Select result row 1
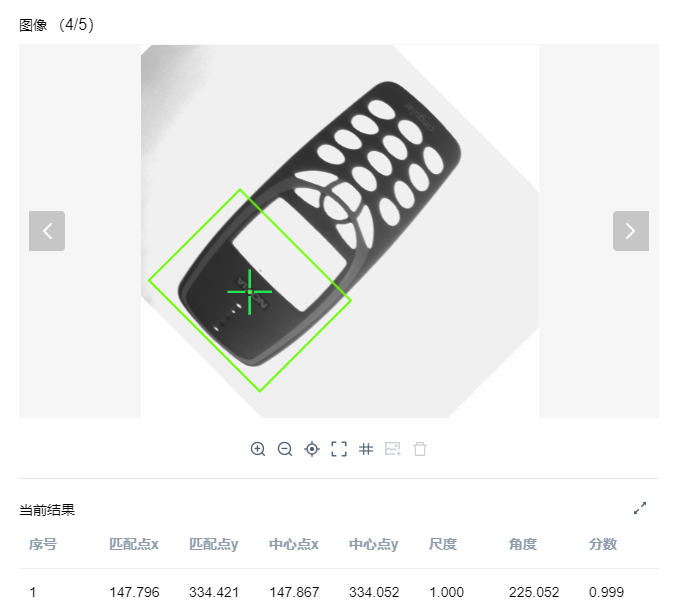The height and width of the screenshot is (615, 675). click(x=339, y=592)
